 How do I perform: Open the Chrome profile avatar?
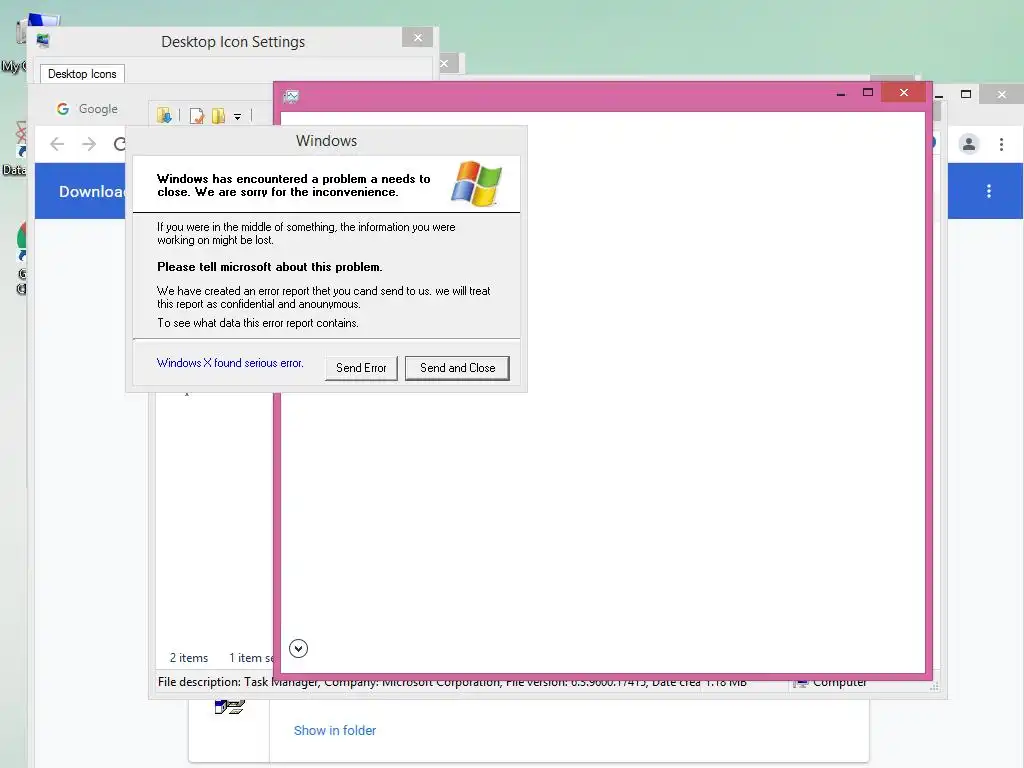(969, 144)
